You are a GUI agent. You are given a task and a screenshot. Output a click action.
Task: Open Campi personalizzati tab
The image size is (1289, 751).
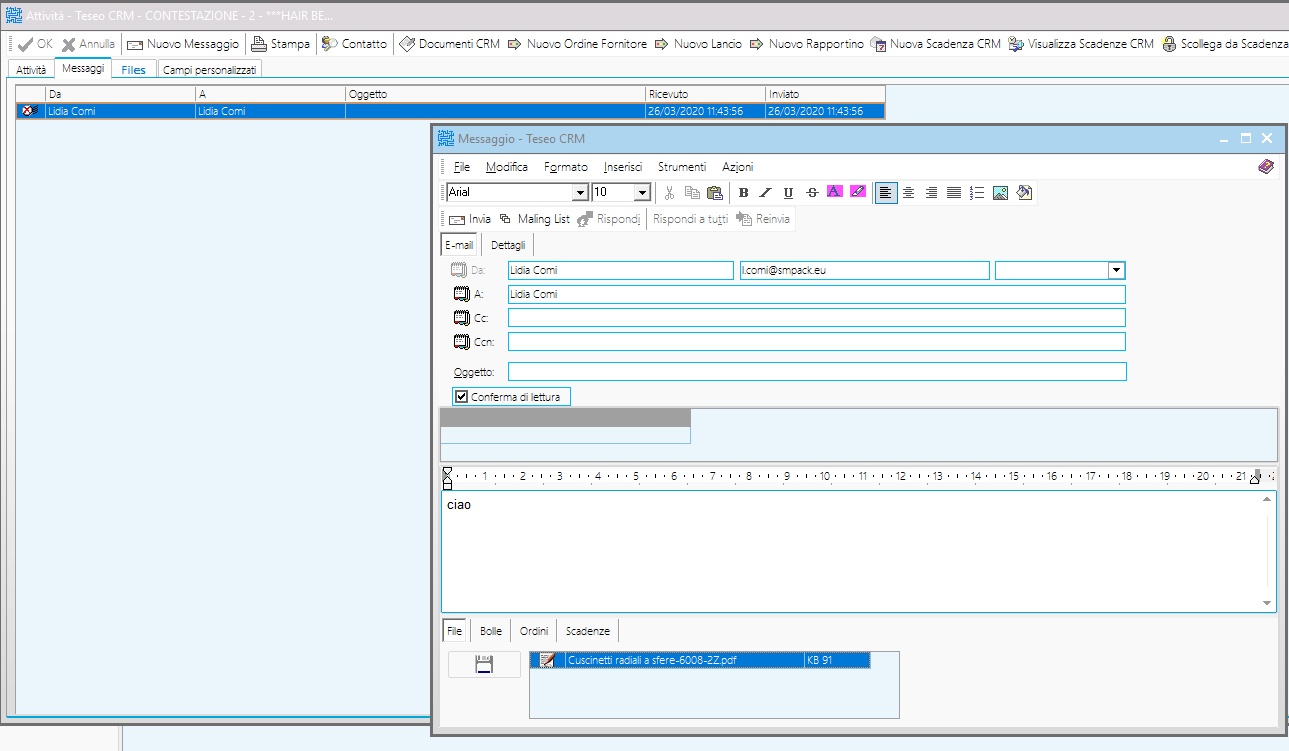(210, 69)
